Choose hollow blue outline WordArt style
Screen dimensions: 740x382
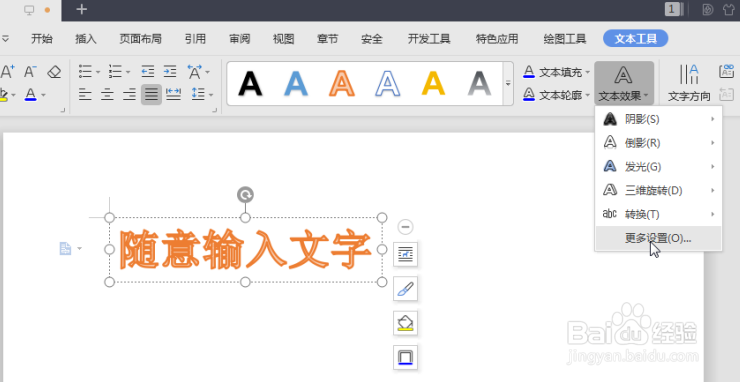pyautogui.click(x=387, y=84)
